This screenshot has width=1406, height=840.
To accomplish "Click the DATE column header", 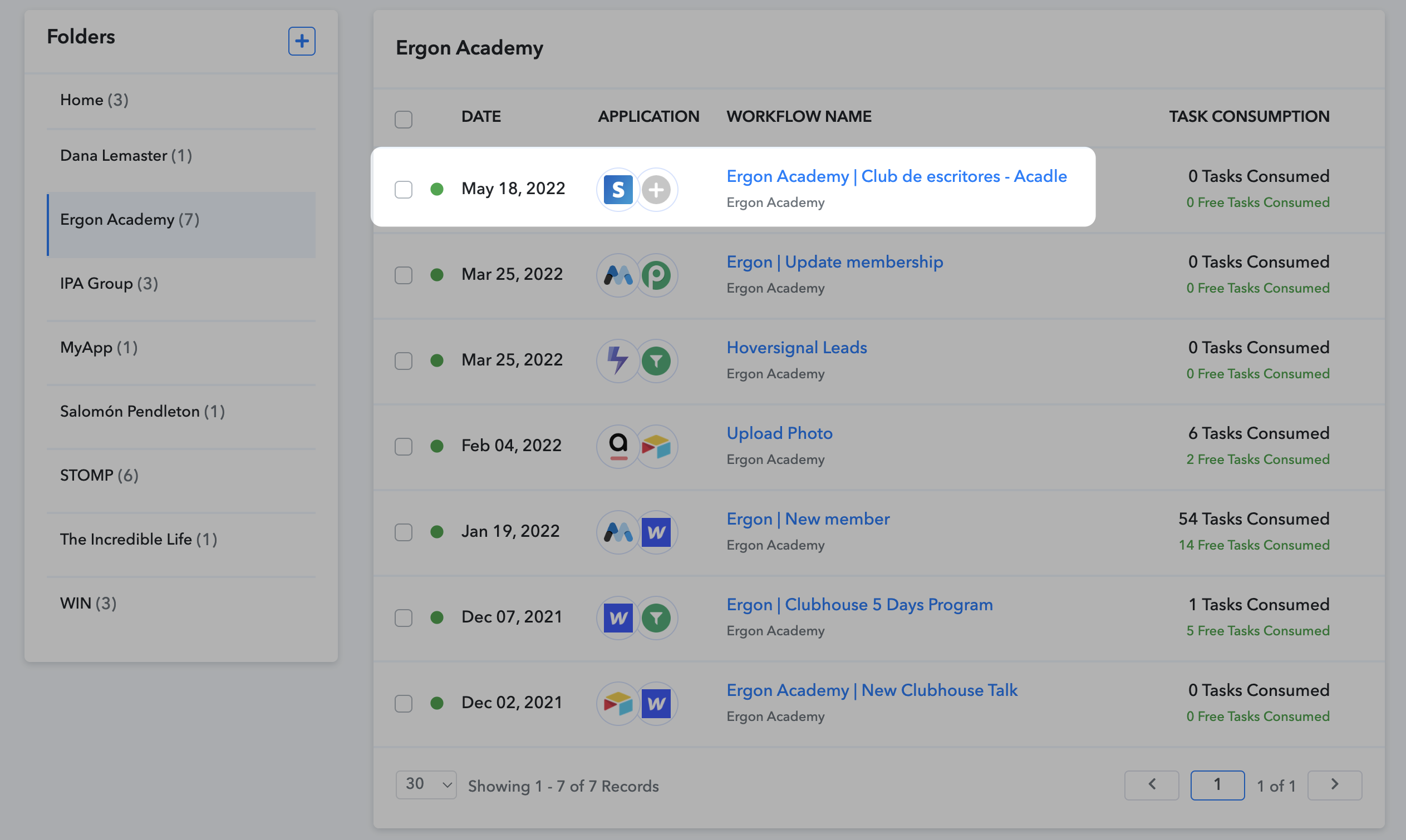I will tap(481, 117).
